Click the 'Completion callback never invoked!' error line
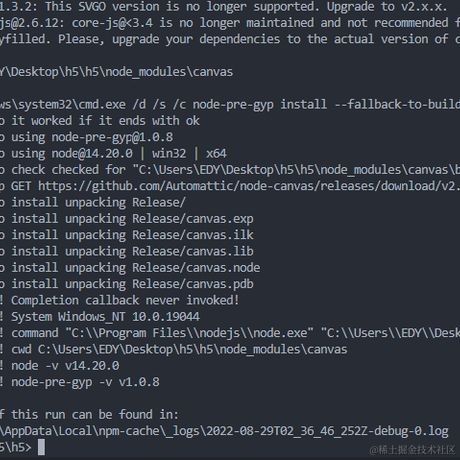This screenshot has width=460, height=460. point(120,300)
